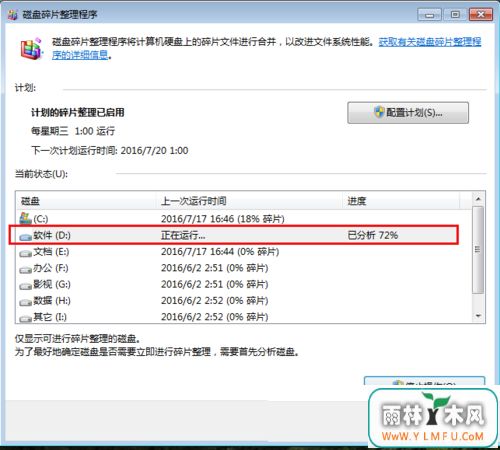This screenshot has width=500, height=450.
Task: Click the disk list scrollbar down arrow
Action: 478,316
